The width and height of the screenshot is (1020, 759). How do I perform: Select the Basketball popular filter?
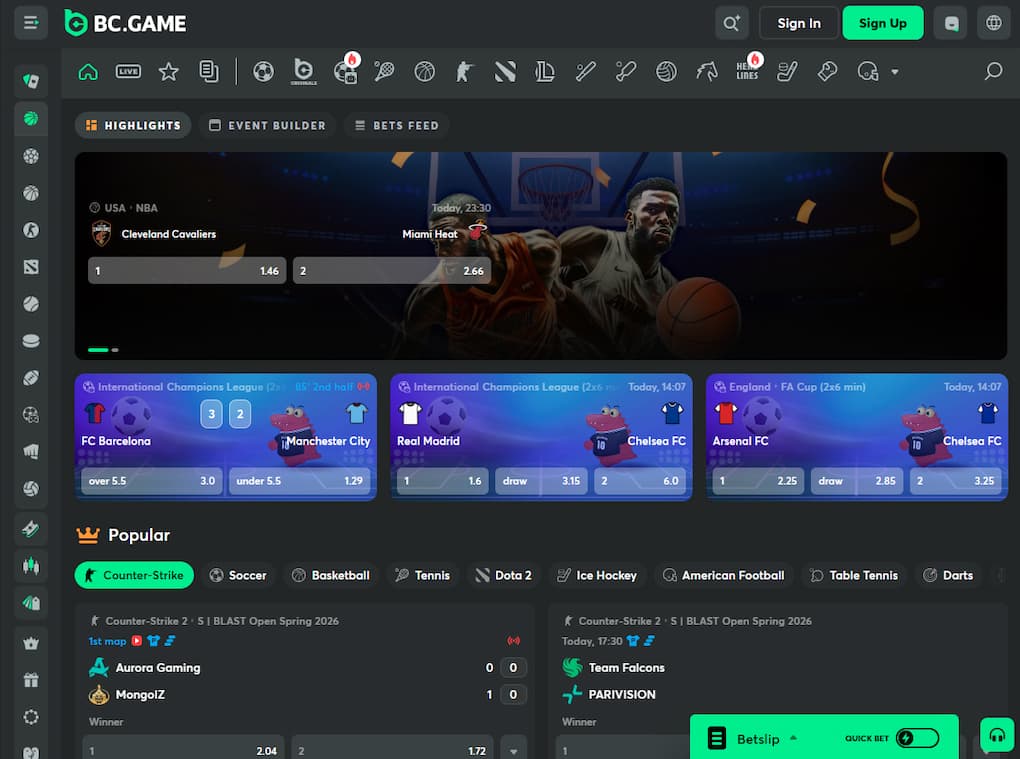(331, 576)
